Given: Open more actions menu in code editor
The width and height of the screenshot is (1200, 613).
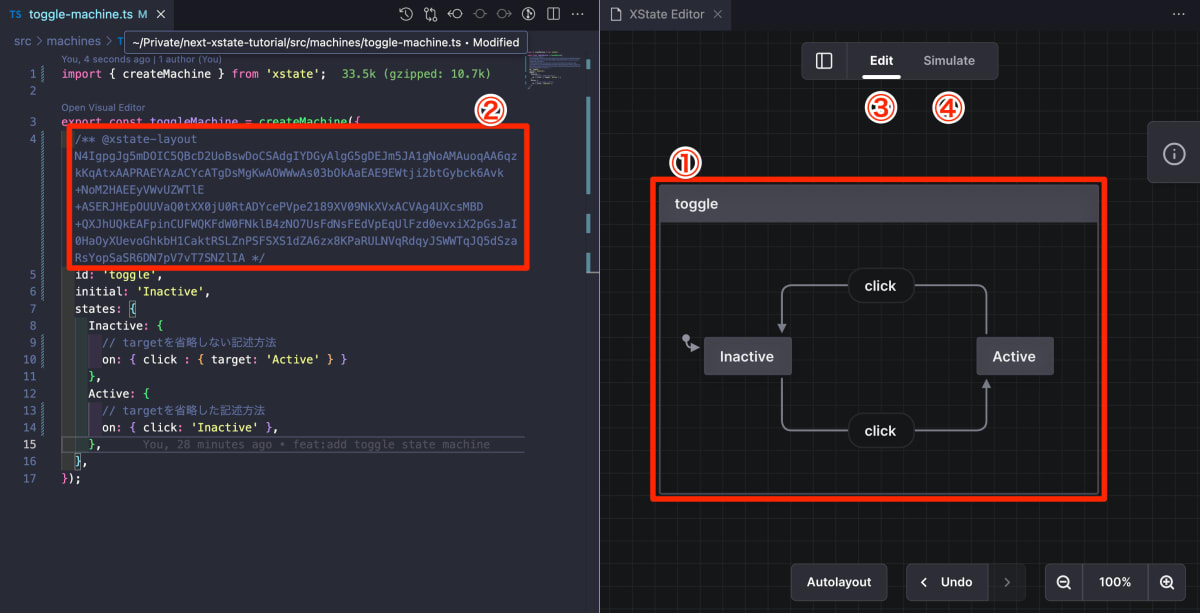Looking at the screenshot, I should (x=578, y=14).
